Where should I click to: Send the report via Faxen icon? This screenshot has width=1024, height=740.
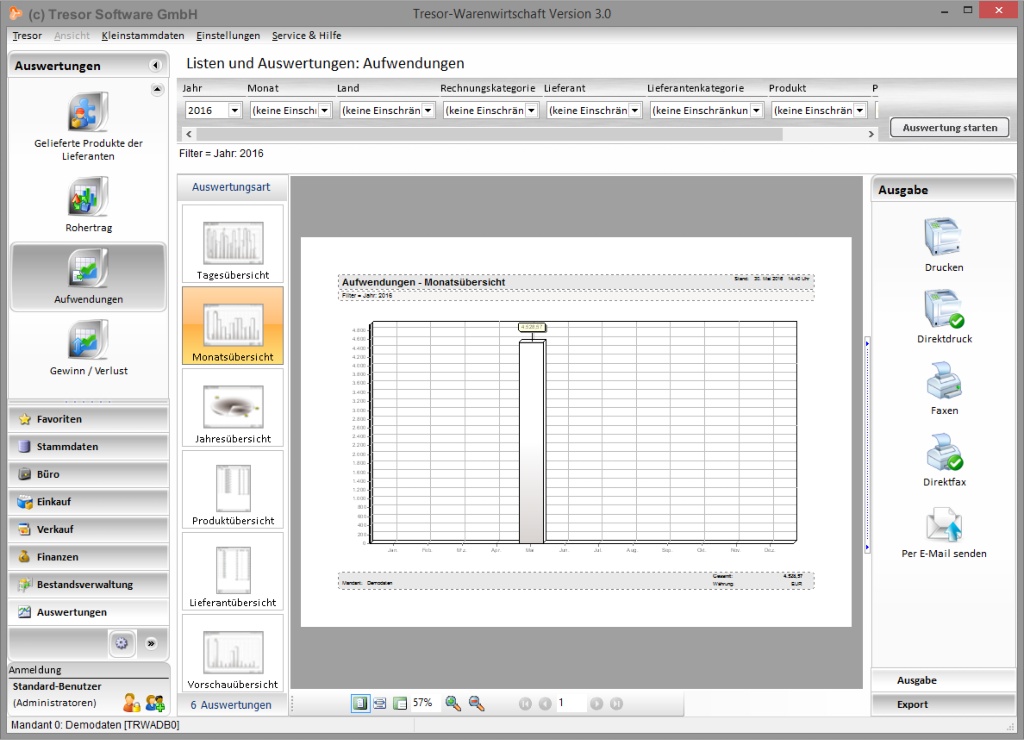(x=943, y=380)
